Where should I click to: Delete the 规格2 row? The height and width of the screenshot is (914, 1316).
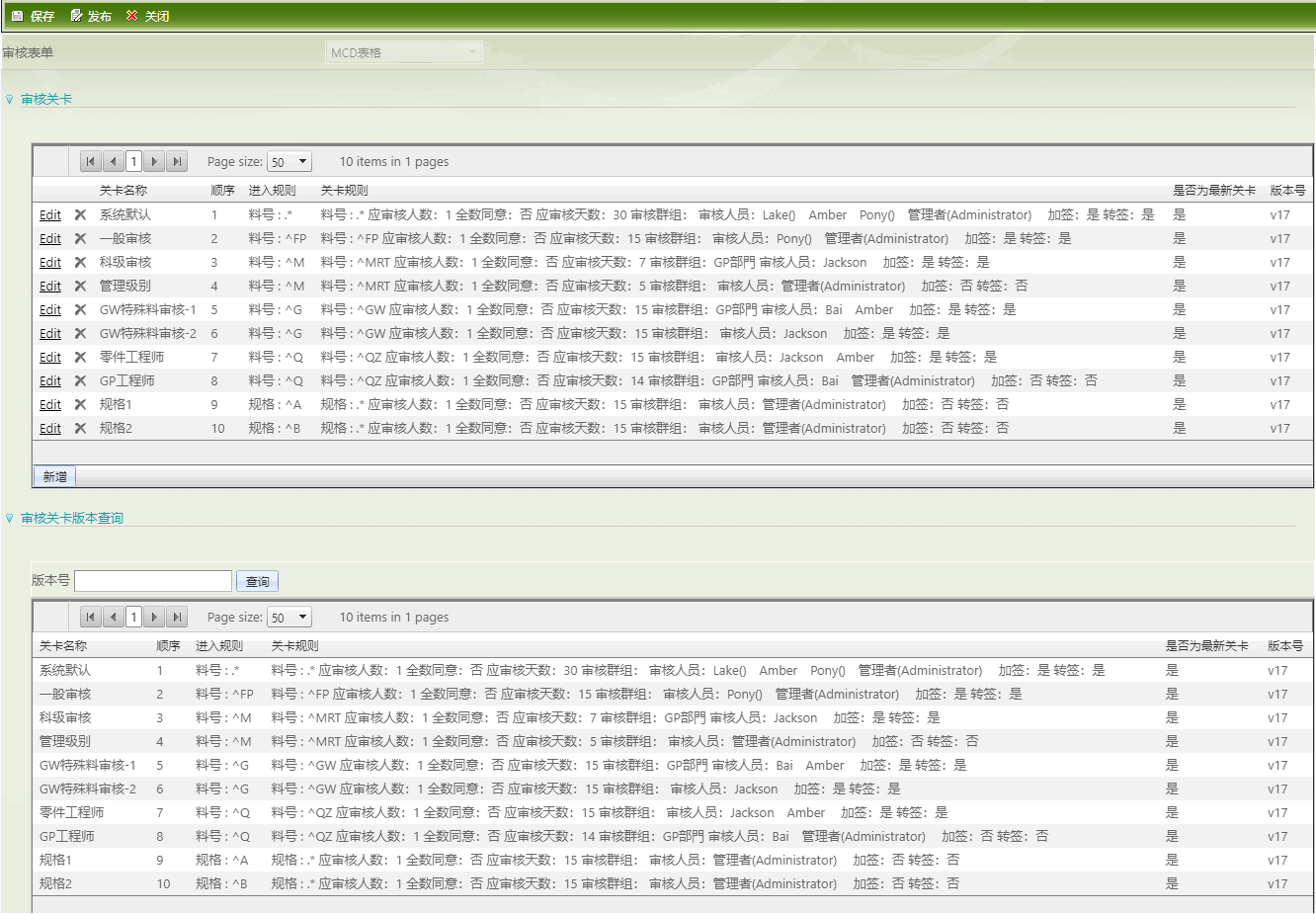(x=80, y=428)
